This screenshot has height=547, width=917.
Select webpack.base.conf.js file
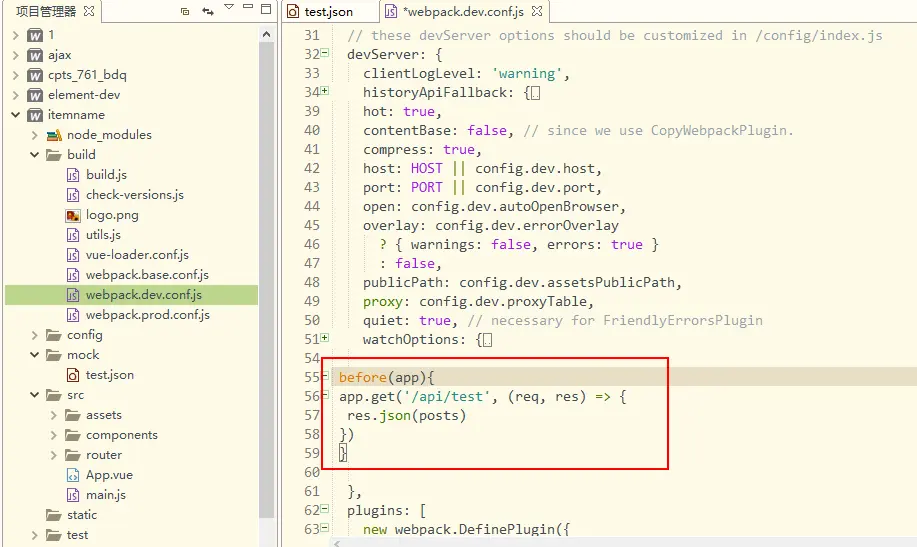(x=147, y=275)
